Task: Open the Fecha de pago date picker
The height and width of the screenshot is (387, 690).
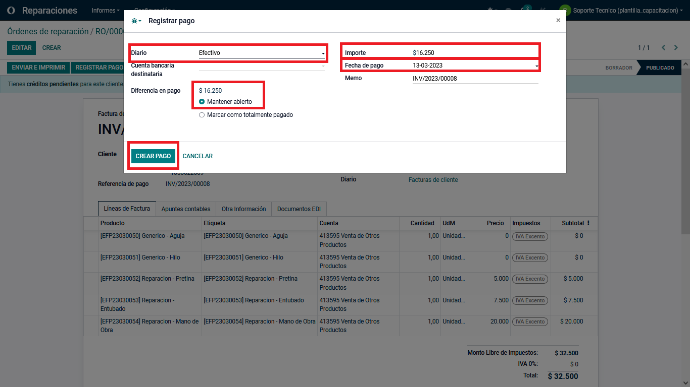Action: (475, 66)
